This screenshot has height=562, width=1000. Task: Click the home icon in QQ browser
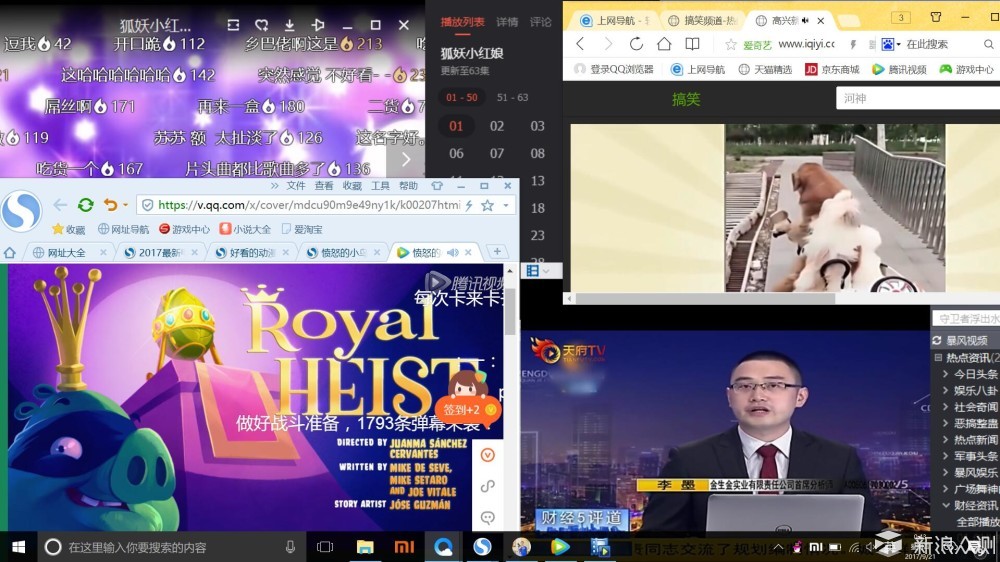[664, 43]
